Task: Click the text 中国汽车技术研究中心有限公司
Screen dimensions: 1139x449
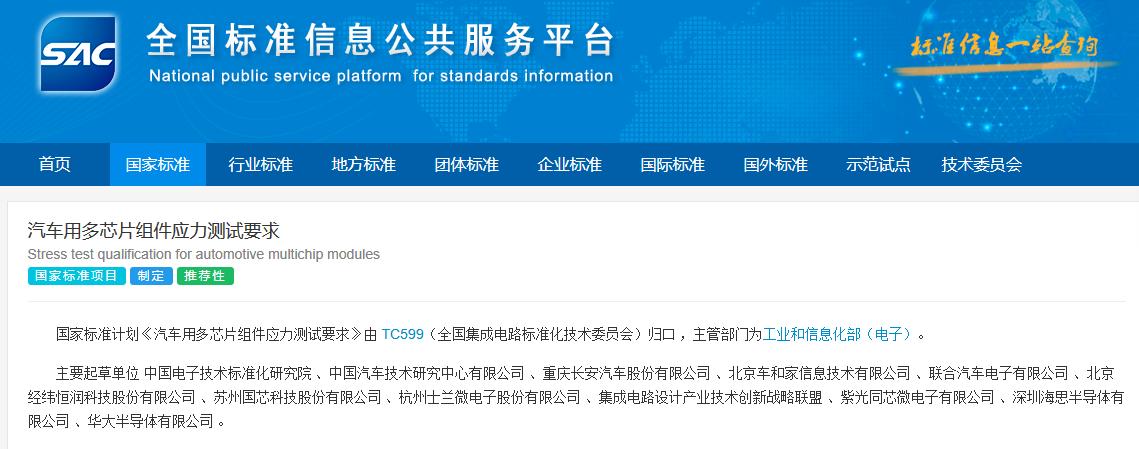Action: click(x=426, y=373)
